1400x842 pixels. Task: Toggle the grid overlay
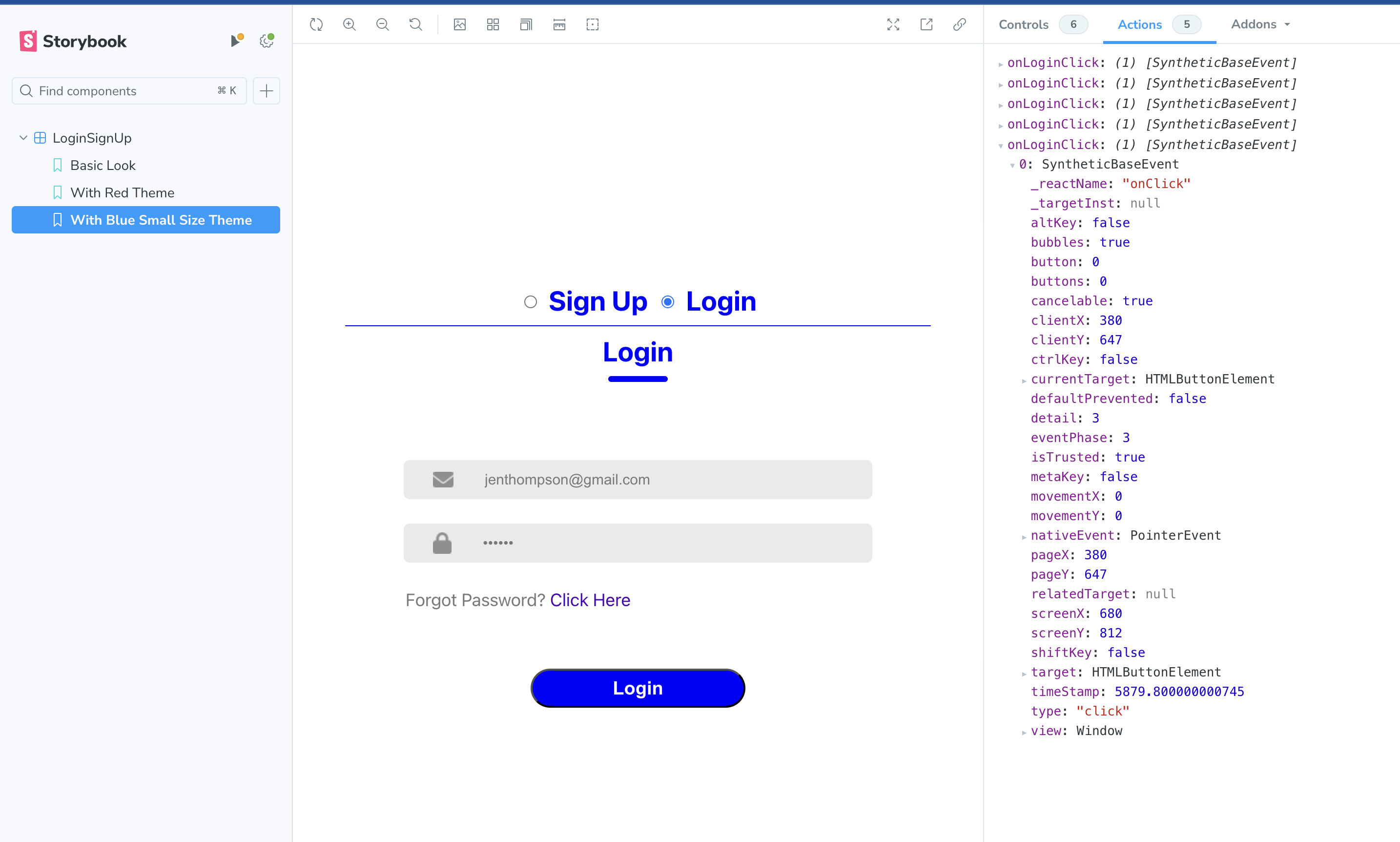tap(492, 24)
